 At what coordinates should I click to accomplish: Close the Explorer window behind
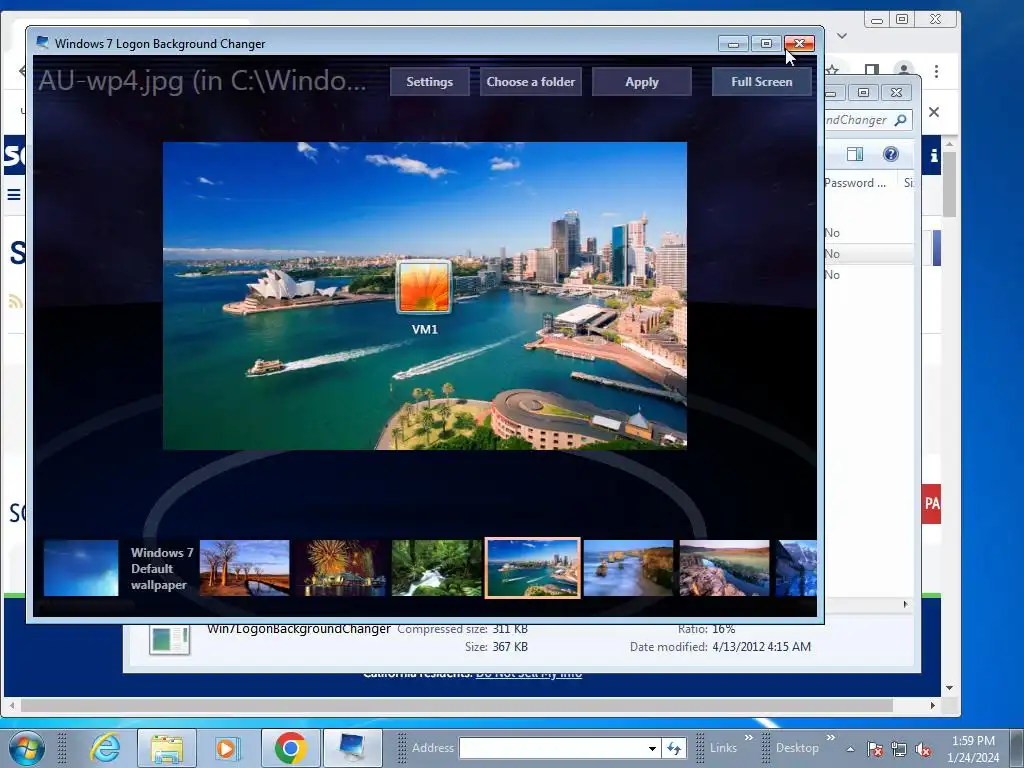coord(897,93)
